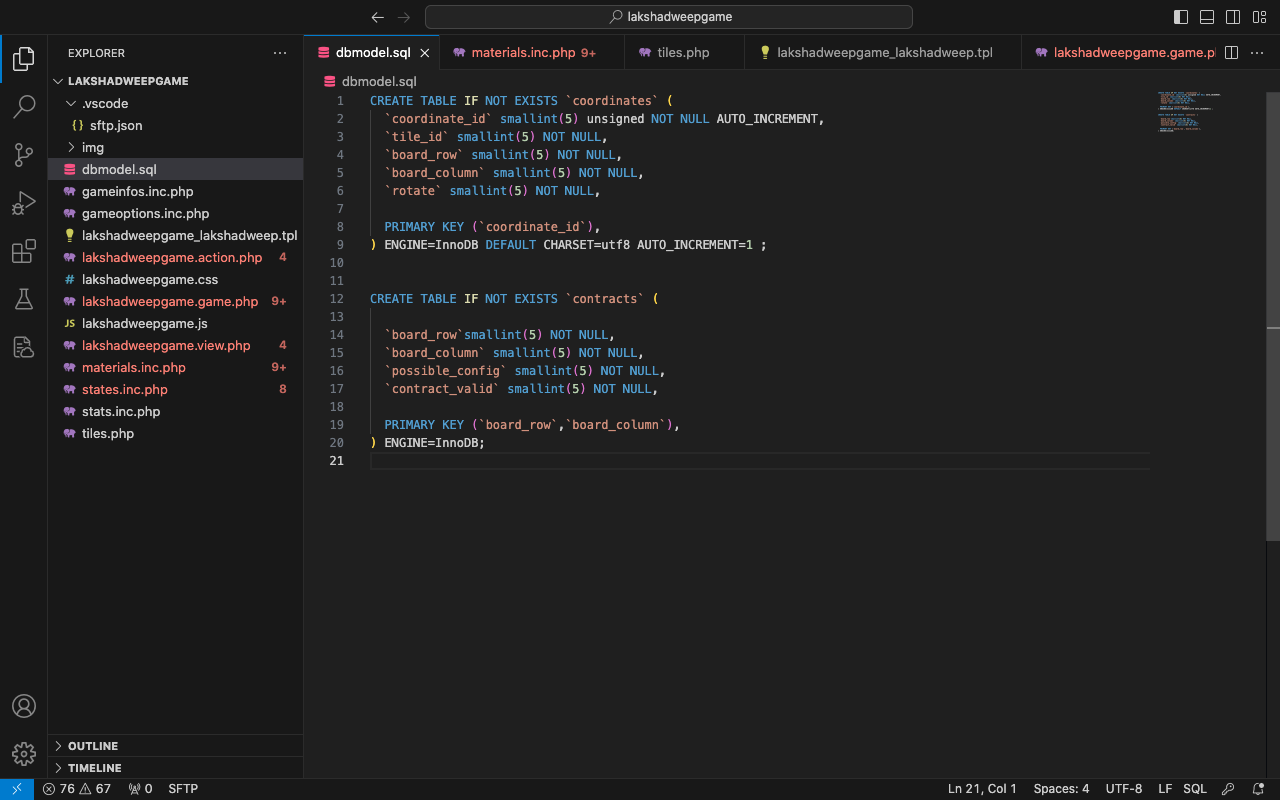Open lakshadweepgame.js file
This screenshot has width=1280, height=800.
(x=175, y=323)
